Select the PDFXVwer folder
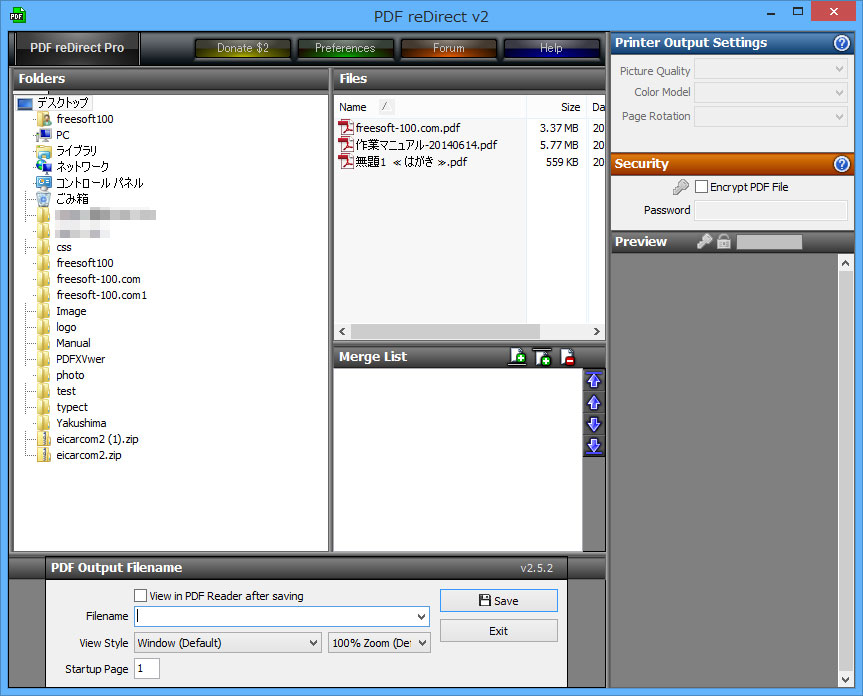Viewport: 863px width, 696px height. (80, 359)
